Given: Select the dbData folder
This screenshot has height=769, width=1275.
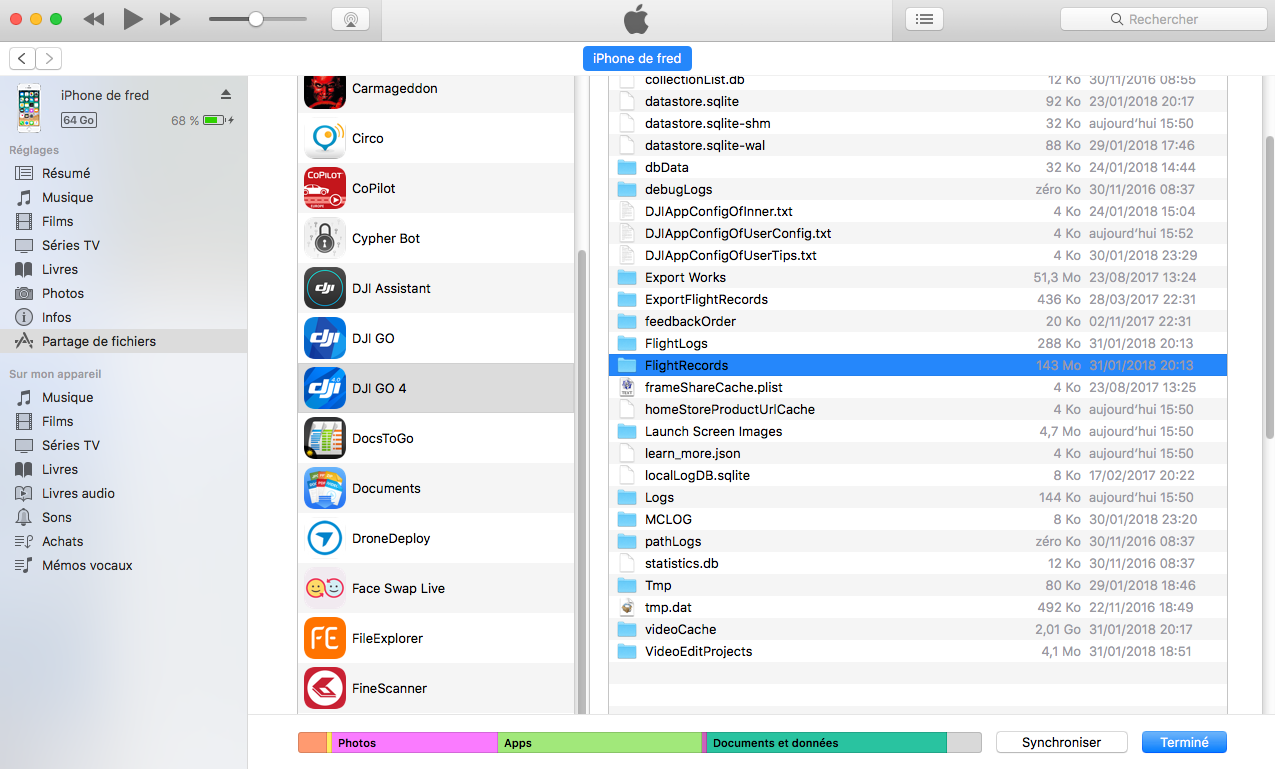Looking at the screenshot, I should 917,167.
